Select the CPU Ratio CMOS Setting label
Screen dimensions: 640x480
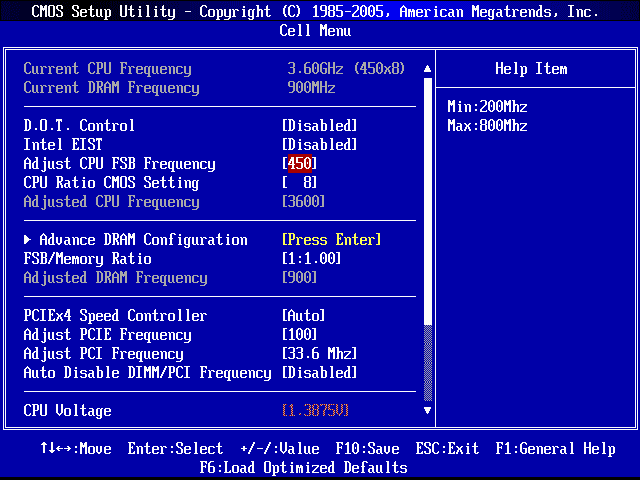tap(111, 183)
